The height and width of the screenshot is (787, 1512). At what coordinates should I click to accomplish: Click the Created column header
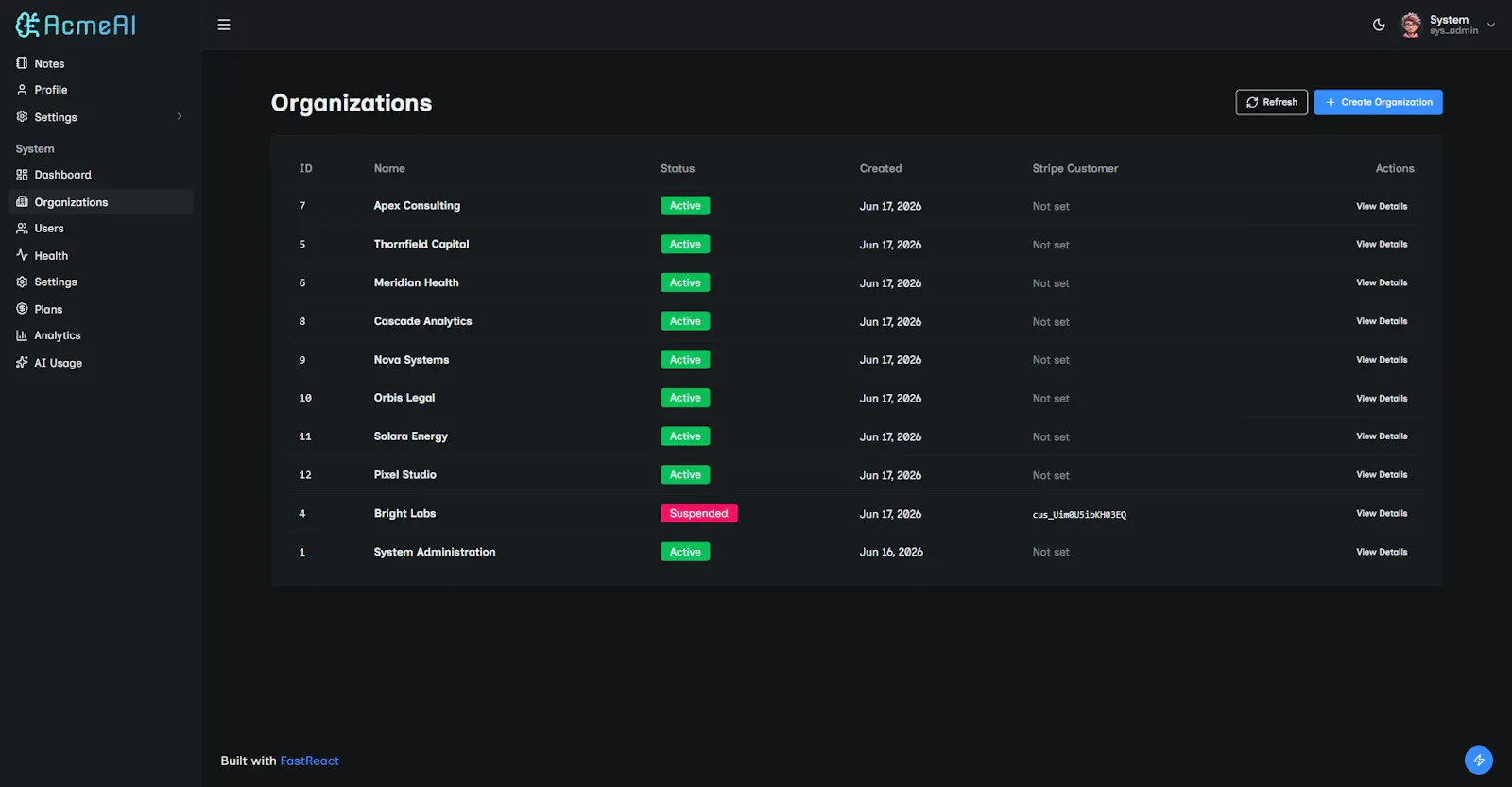point(881,168)
